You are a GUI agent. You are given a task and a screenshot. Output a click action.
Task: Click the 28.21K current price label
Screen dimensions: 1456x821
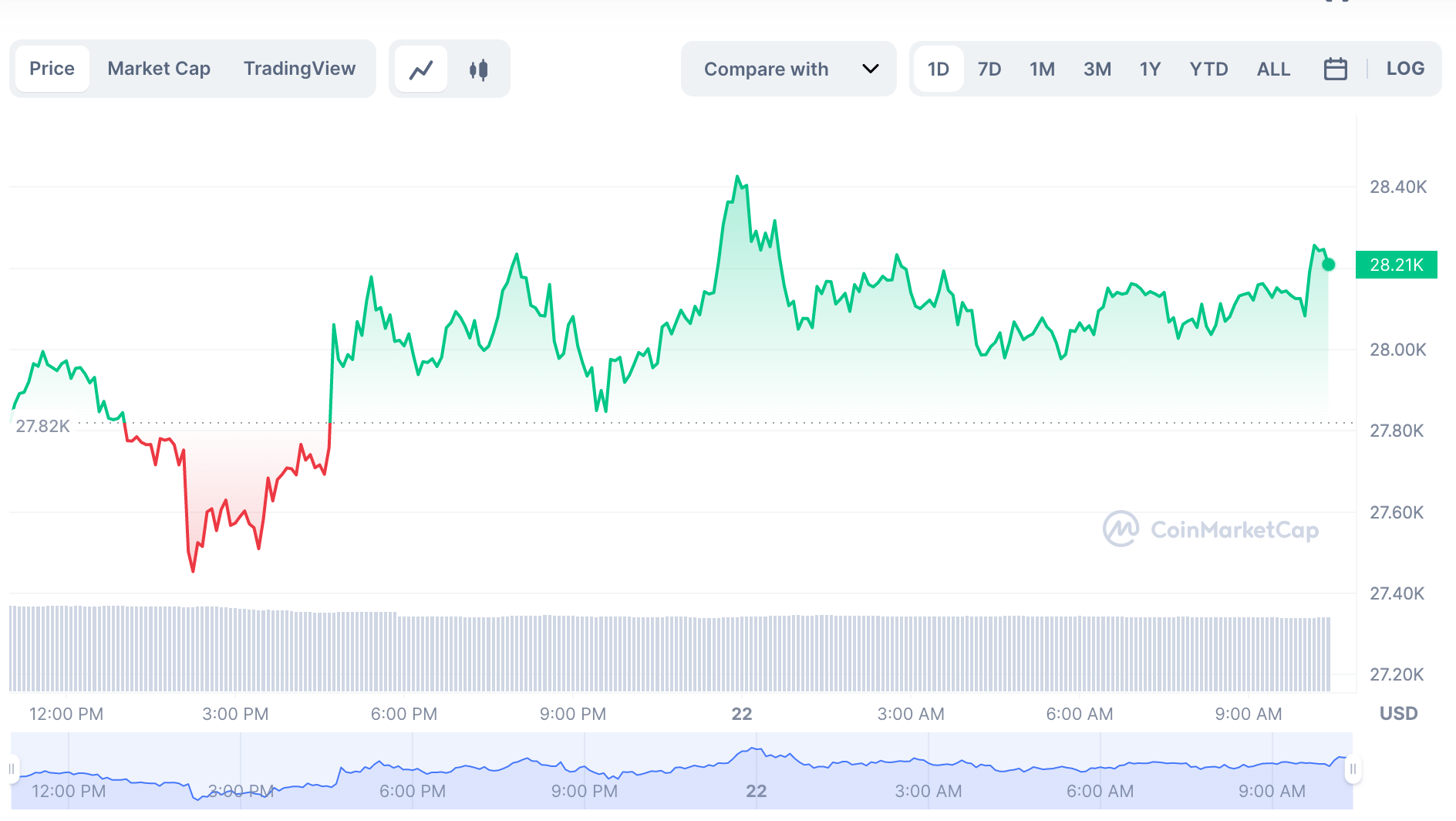pyautogui.click(x=1396, y=265)
